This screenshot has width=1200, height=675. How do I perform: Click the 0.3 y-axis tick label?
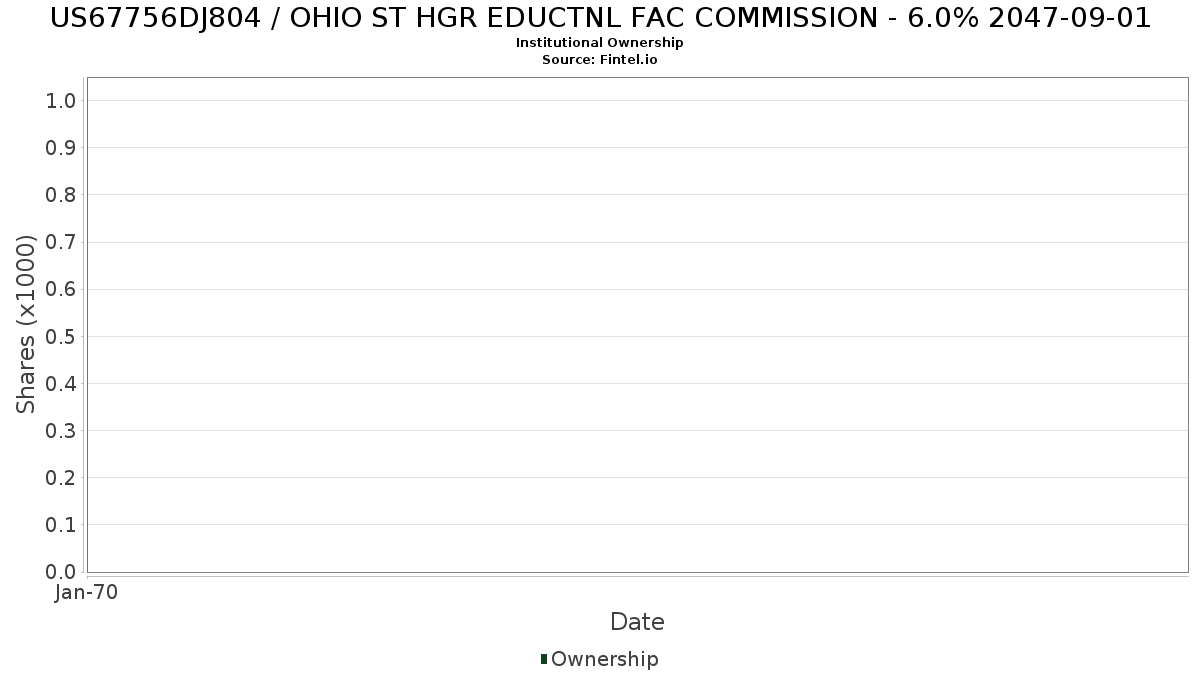click(61, 431)
